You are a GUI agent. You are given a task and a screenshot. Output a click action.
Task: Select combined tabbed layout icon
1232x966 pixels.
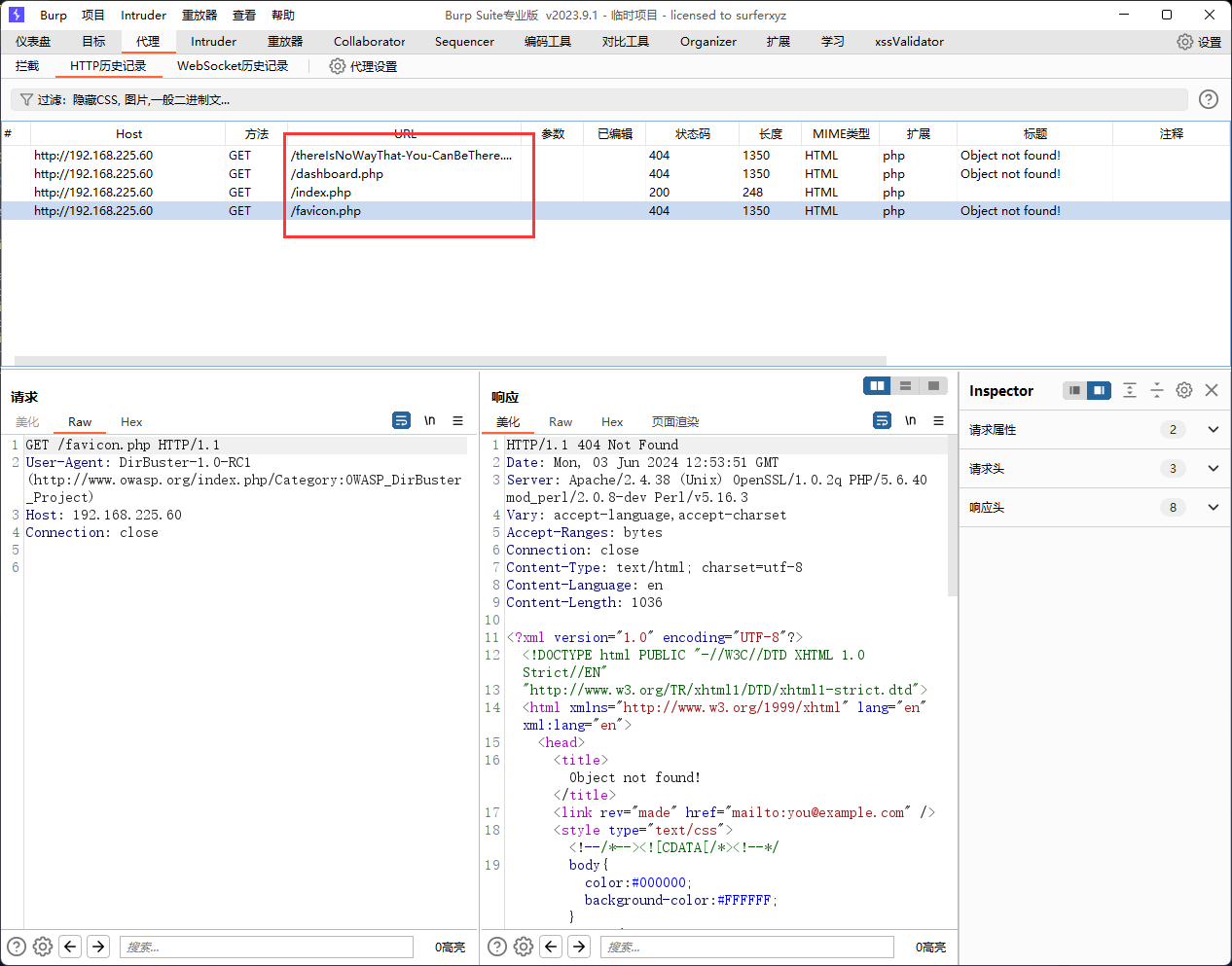(933, 386)
